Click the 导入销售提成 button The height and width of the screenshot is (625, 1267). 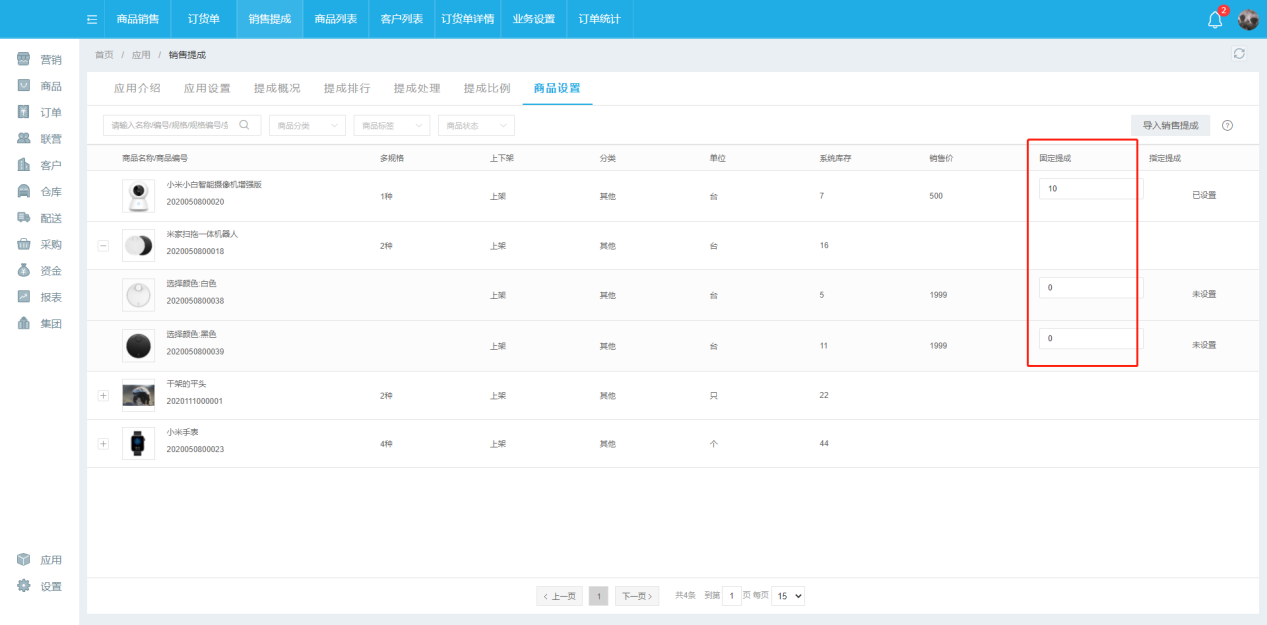click(x=1170, y=125)
